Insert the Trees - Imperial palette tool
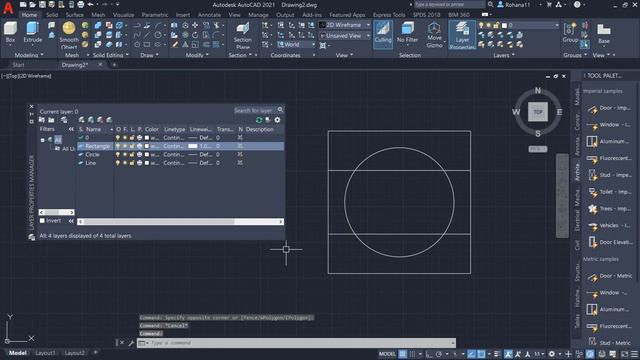Viewport: 640px width, 360px height. point(610,209)
